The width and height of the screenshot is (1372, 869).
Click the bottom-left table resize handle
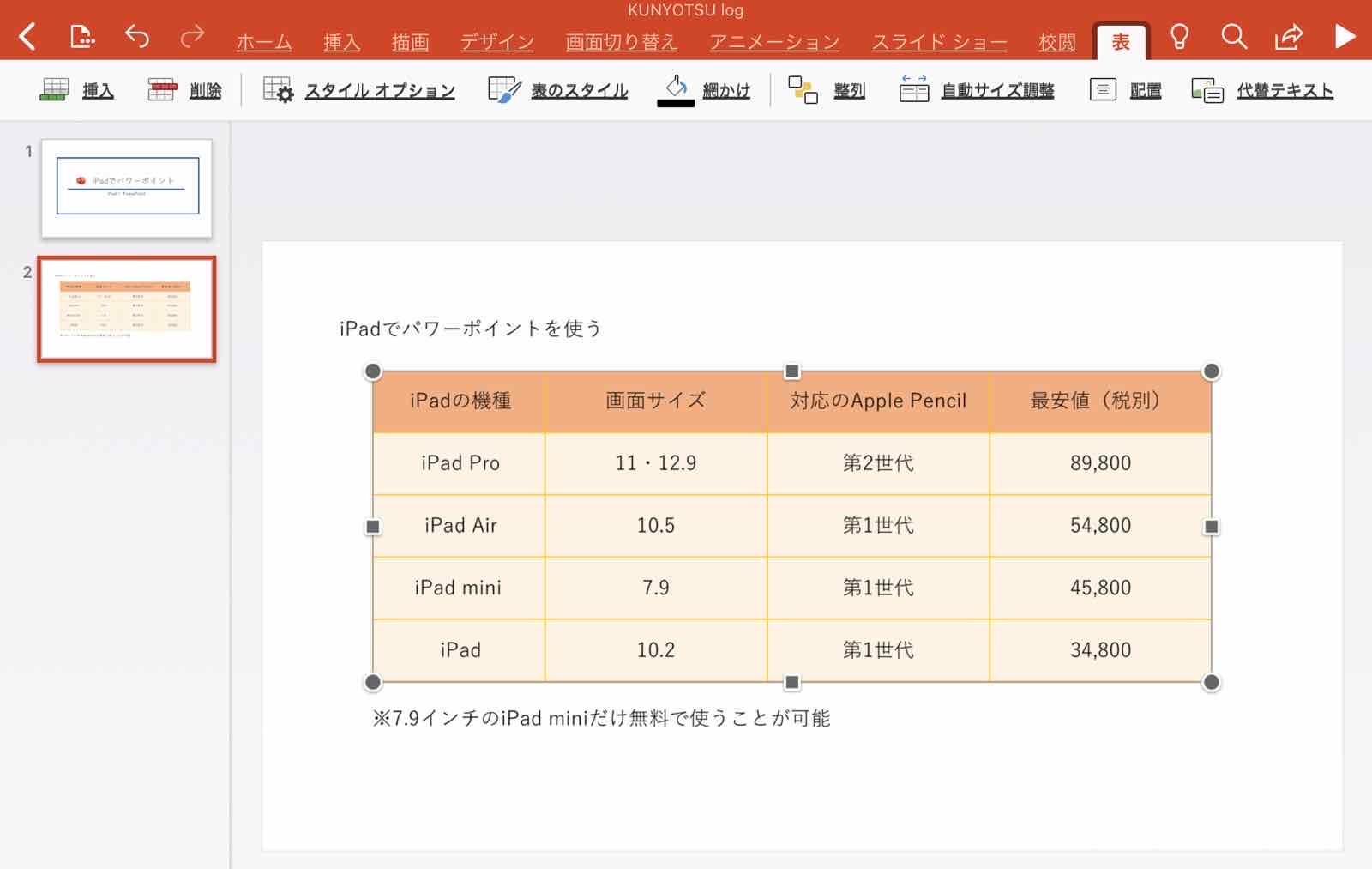pos(372,682)
